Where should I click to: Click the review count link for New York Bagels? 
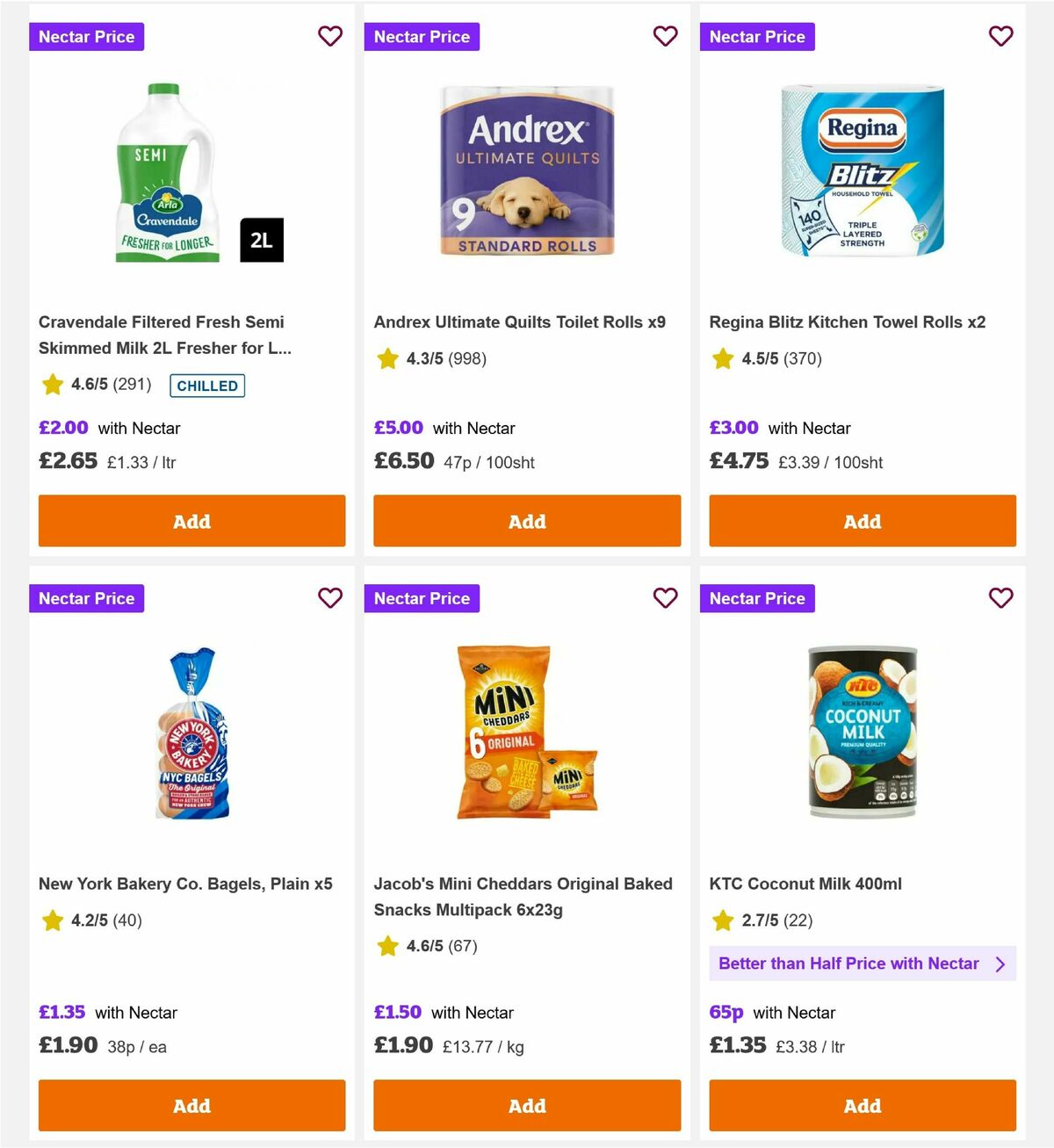[129, 921]
